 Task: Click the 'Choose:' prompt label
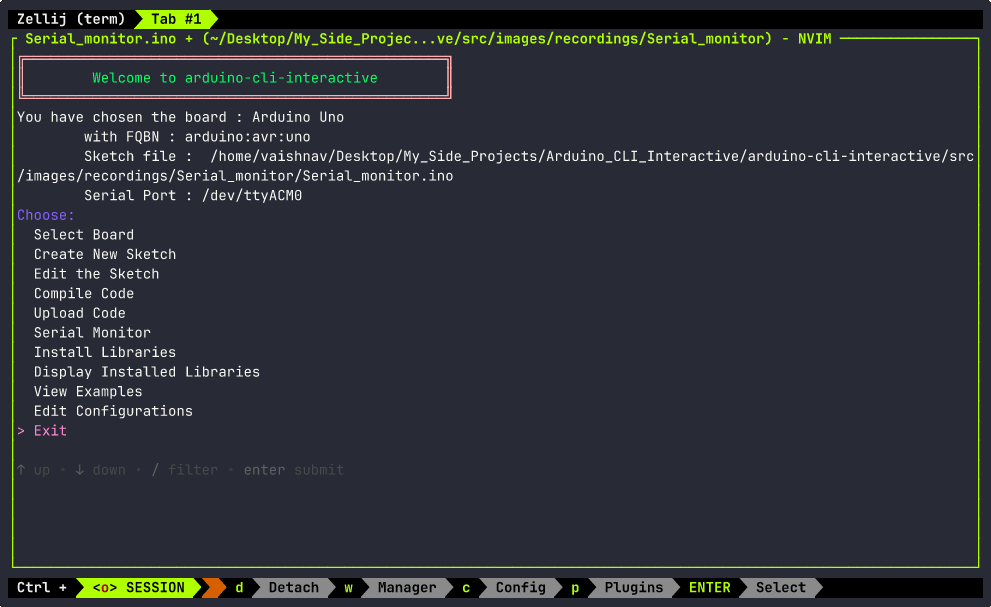[x=46, y=215]
